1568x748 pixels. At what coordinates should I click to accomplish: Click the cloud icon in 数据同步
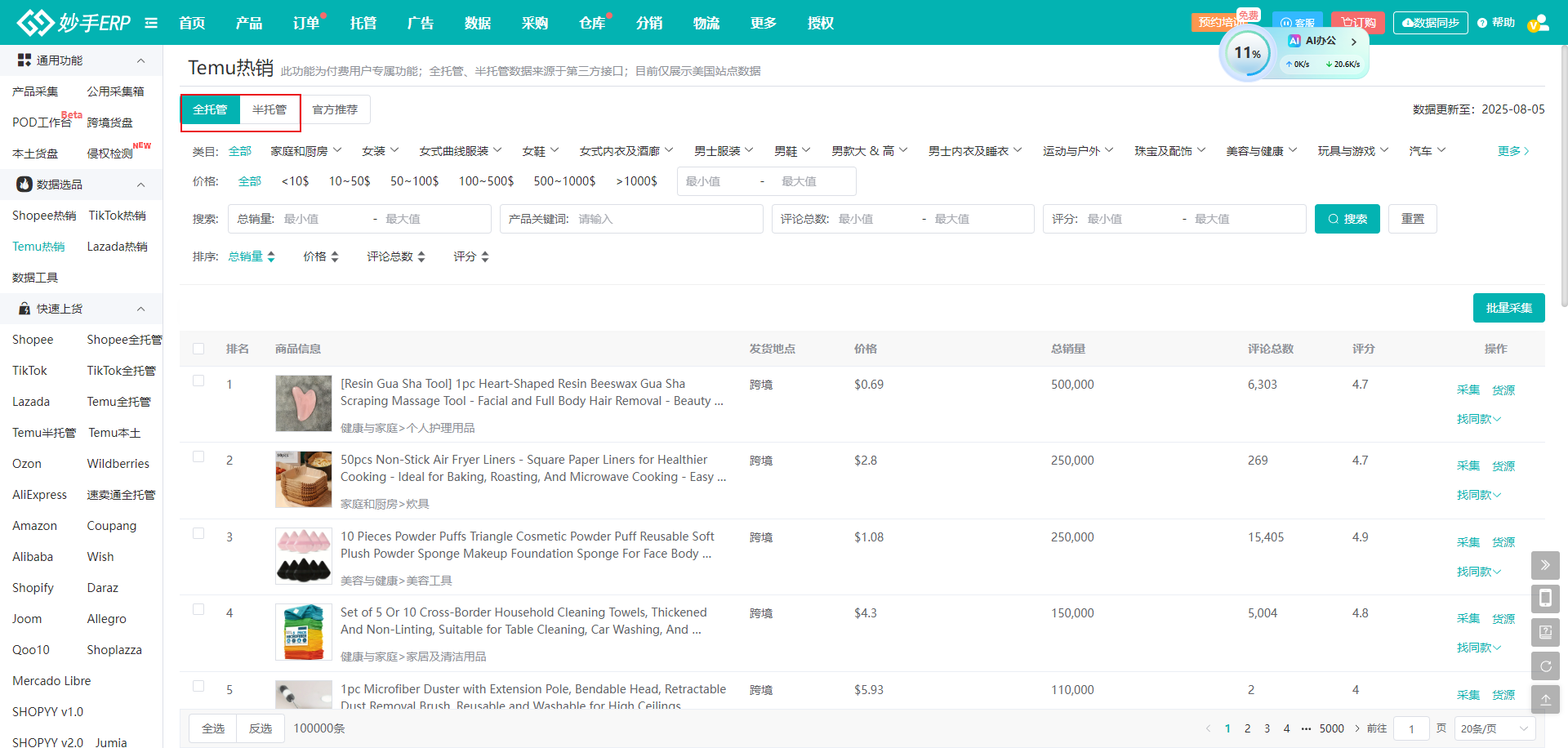pyautogui.click(x=1408, y=23)
